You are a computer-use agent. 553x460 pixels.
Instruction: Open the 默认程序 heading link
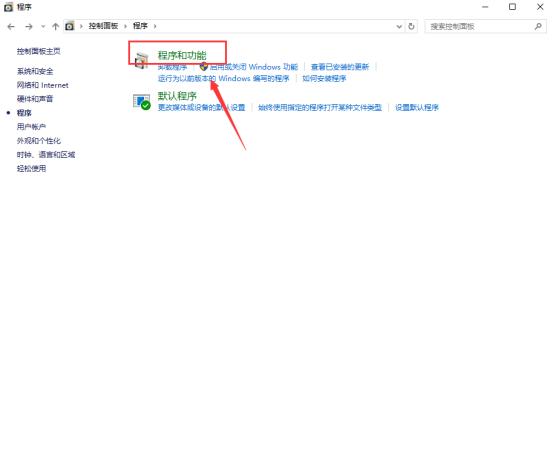point(177,96)
